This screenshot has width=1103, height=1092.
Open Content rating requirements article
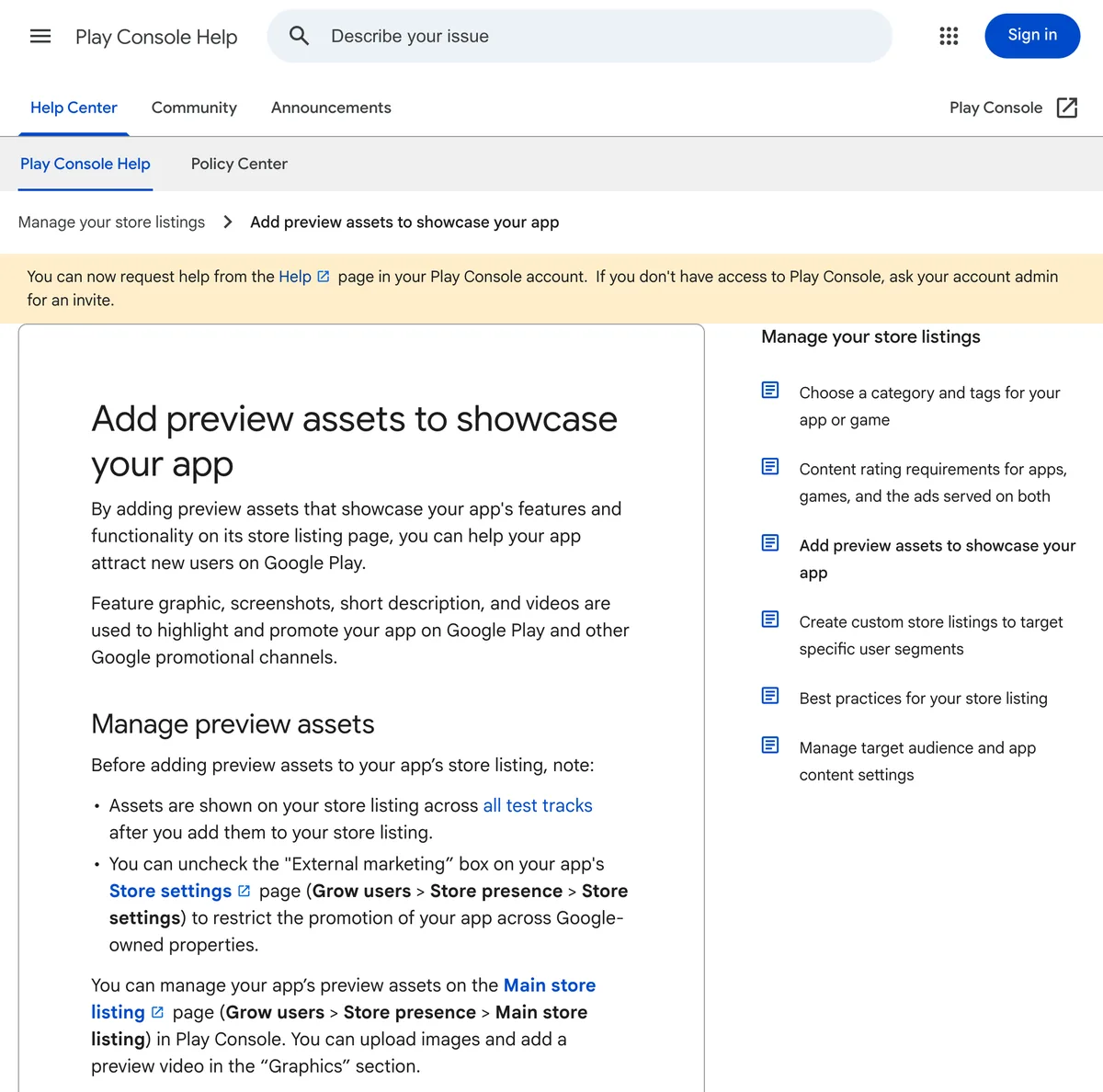(933, 483)
